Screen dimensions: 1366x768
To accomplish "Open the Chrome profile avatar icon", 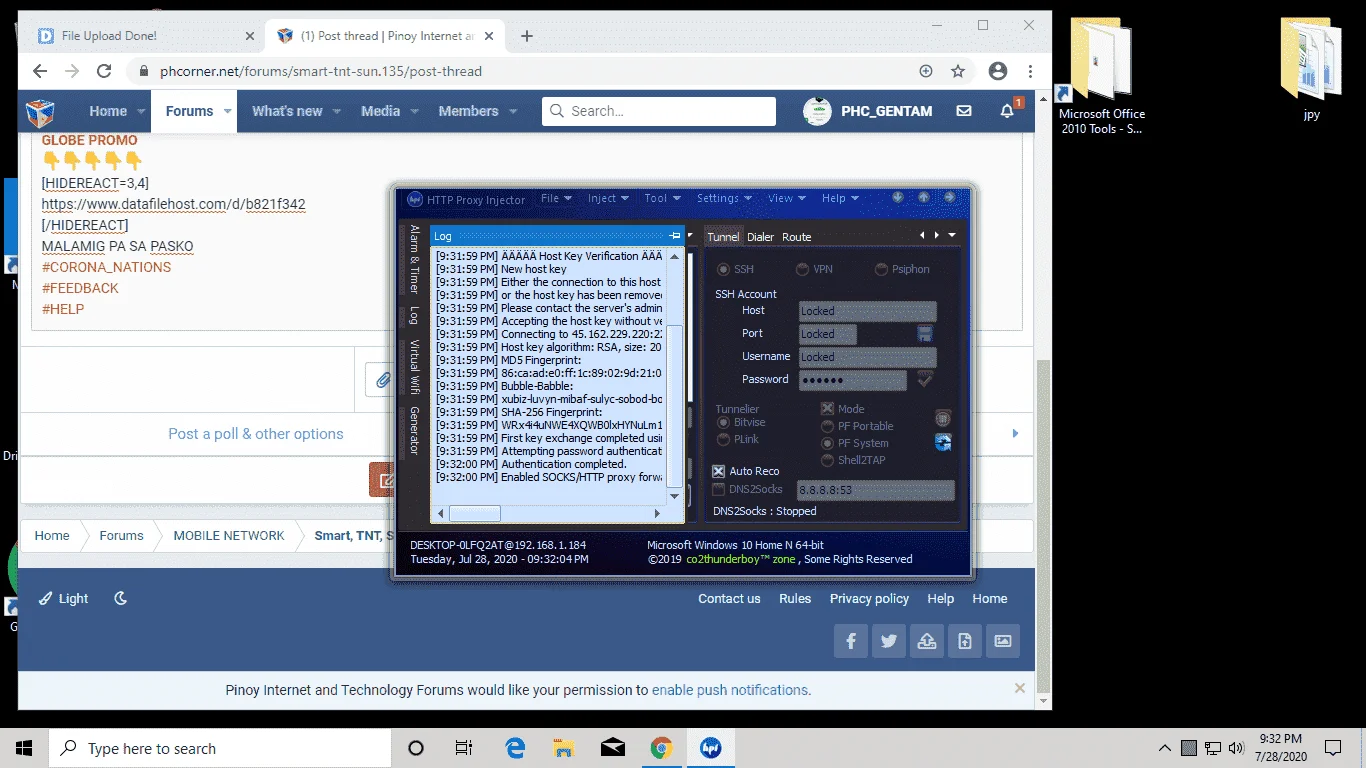I will coord(997,71).
